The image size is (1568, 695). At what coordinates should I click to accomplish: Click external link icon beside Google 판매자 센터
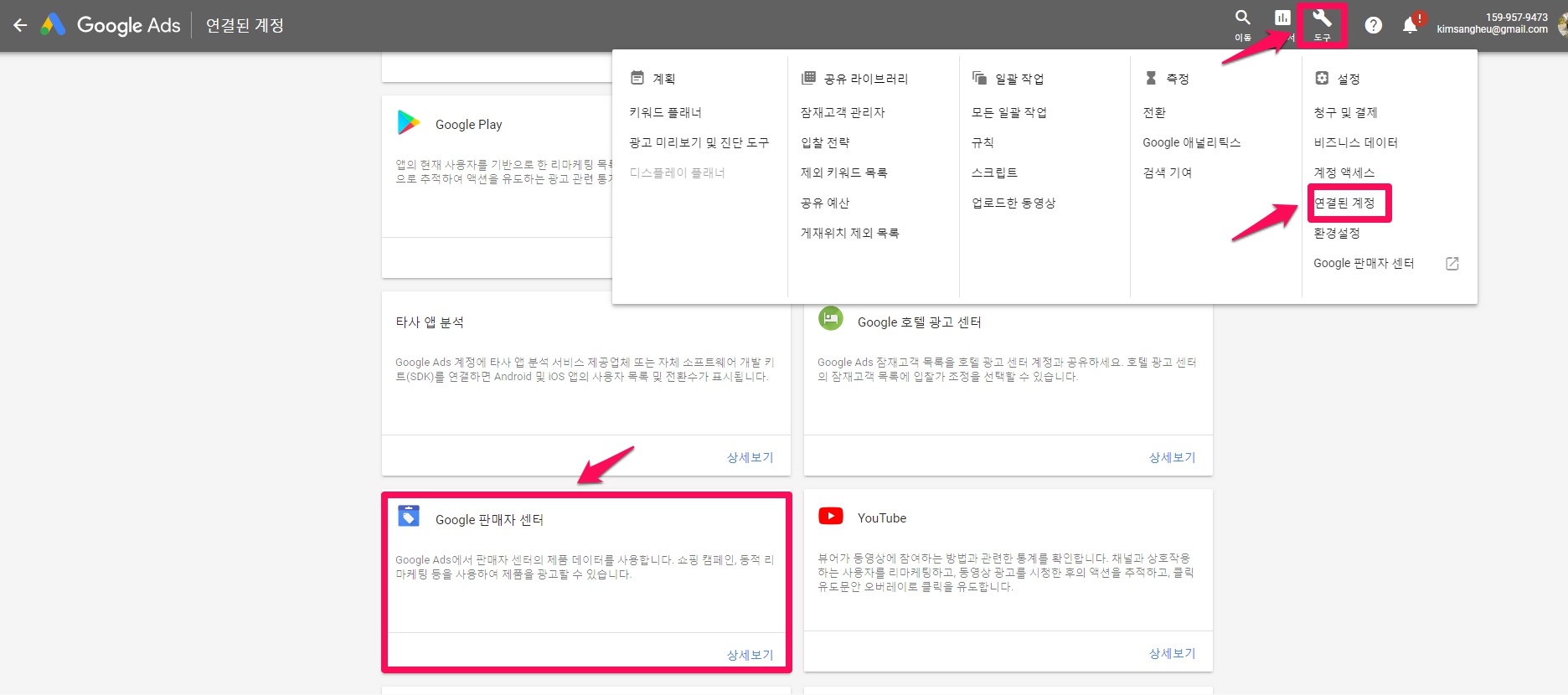[x=1452, y=264]
